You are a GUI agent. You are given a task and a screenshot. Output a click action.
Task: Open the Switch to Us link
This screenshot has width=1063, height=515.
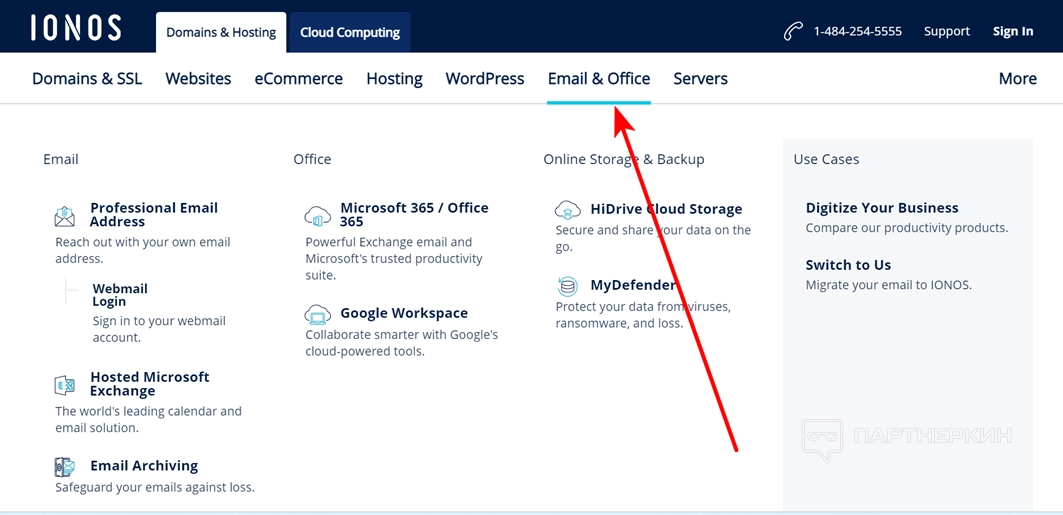click(x=848, y=265)
